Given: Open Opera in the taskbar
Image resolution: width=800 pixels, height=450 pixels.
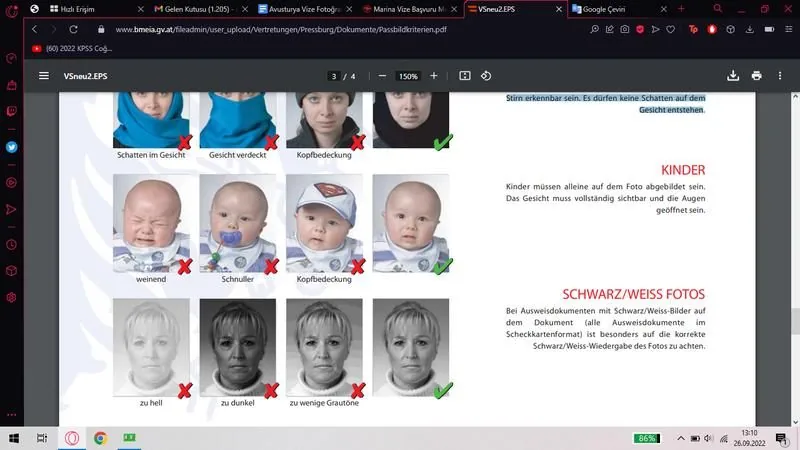Looking at the screenshot, I should click(71, 438).
